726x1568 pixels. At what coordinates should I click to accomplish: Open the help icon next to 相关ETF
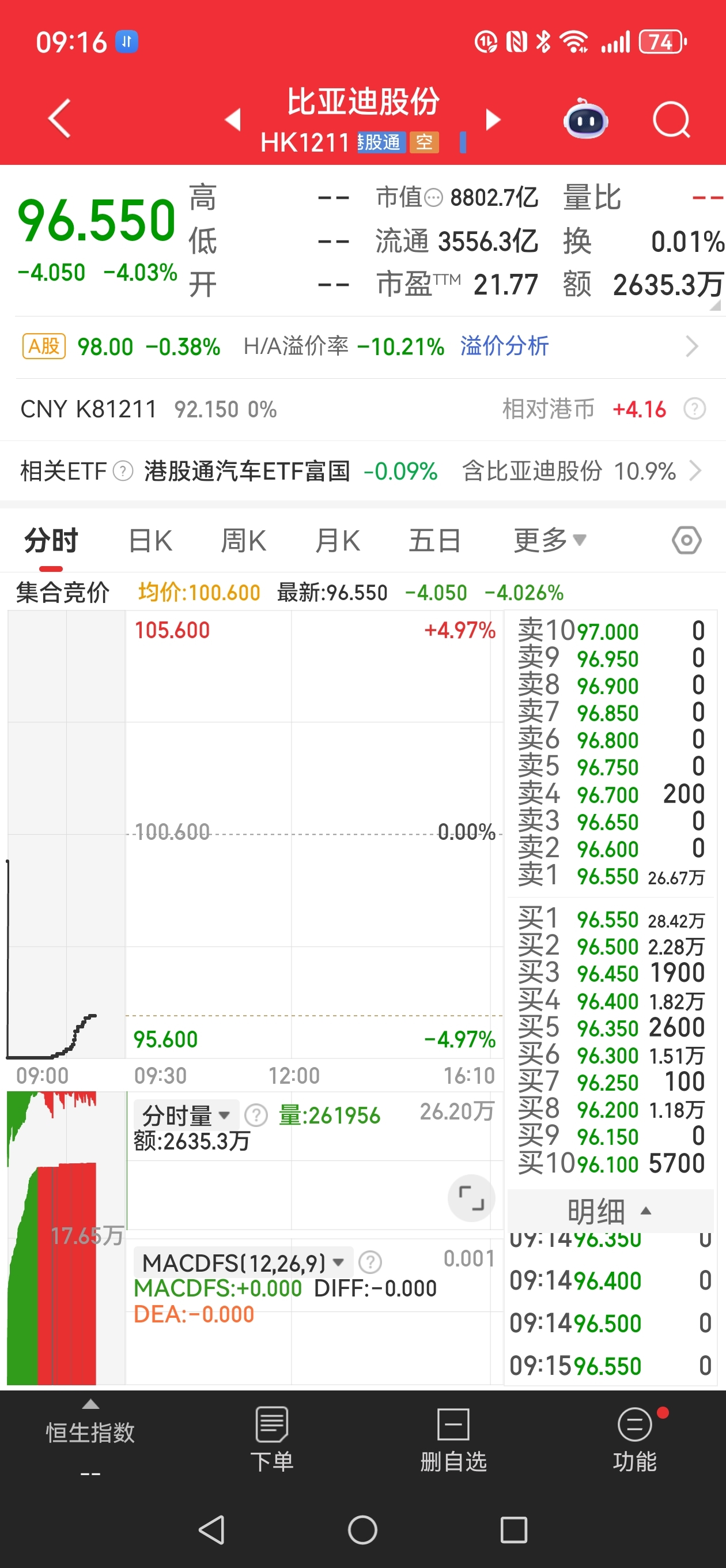(123, 471)
